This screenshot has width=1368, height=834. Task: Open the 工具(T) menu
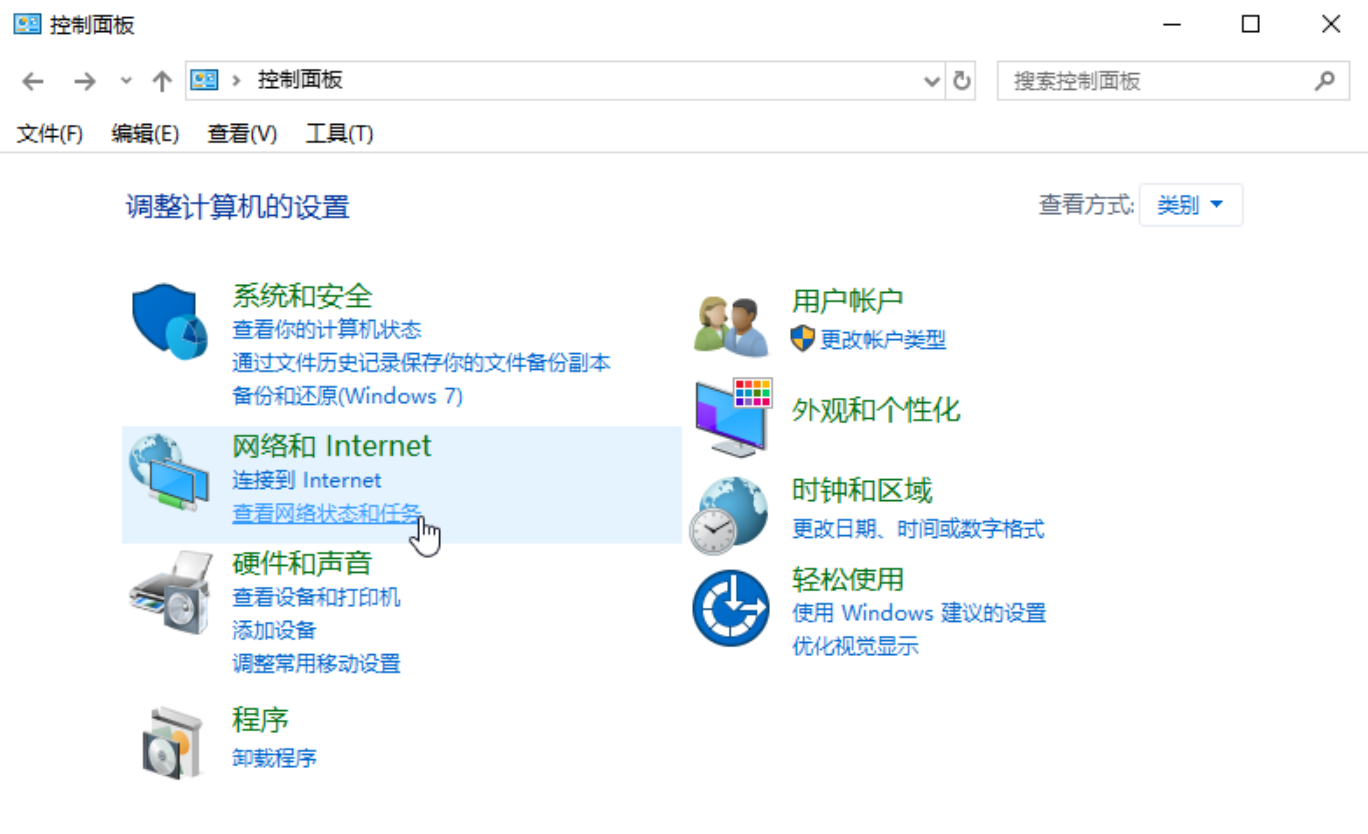pos(339,133)
